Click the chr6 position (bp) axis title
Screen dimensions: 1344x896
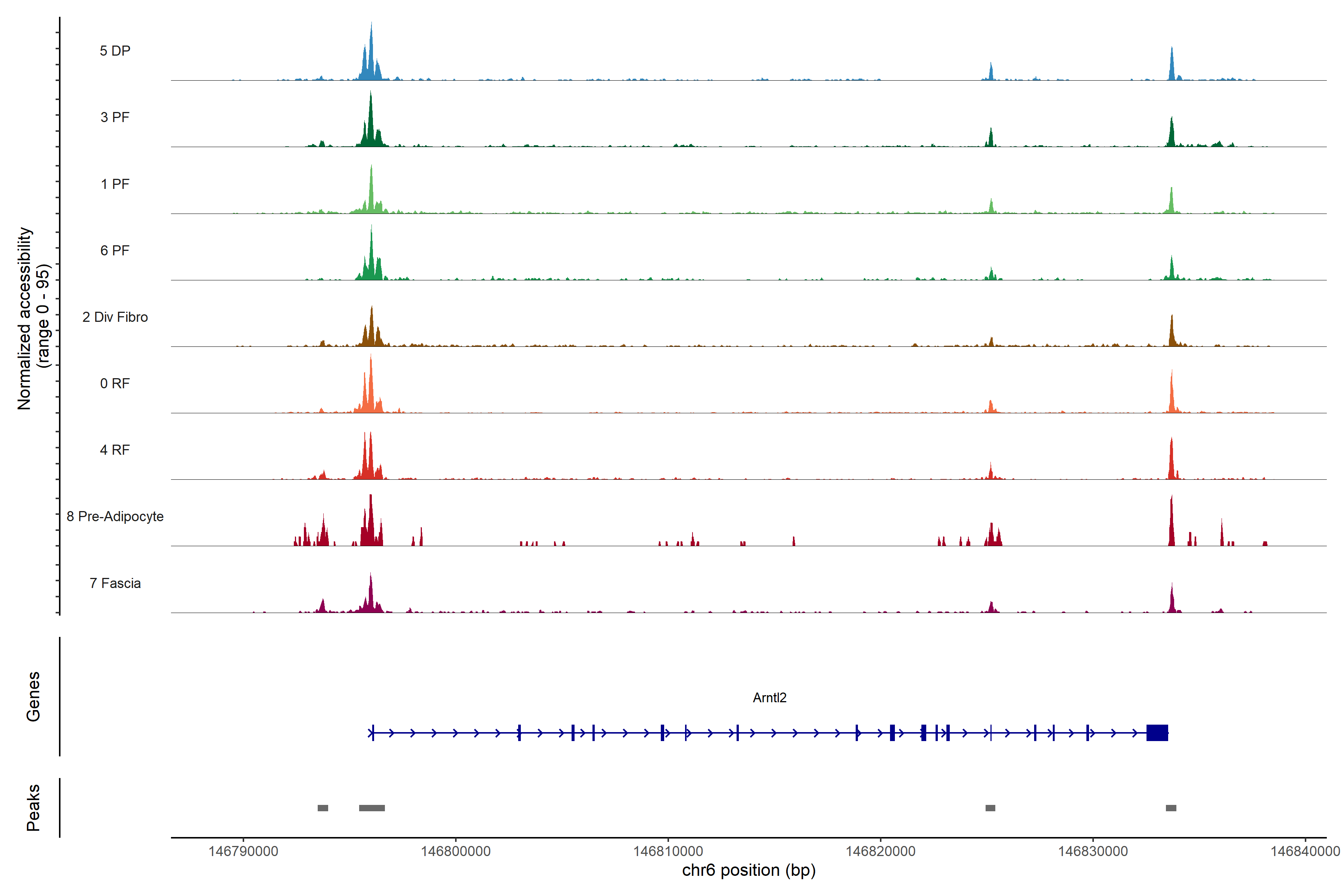(749, 870)
